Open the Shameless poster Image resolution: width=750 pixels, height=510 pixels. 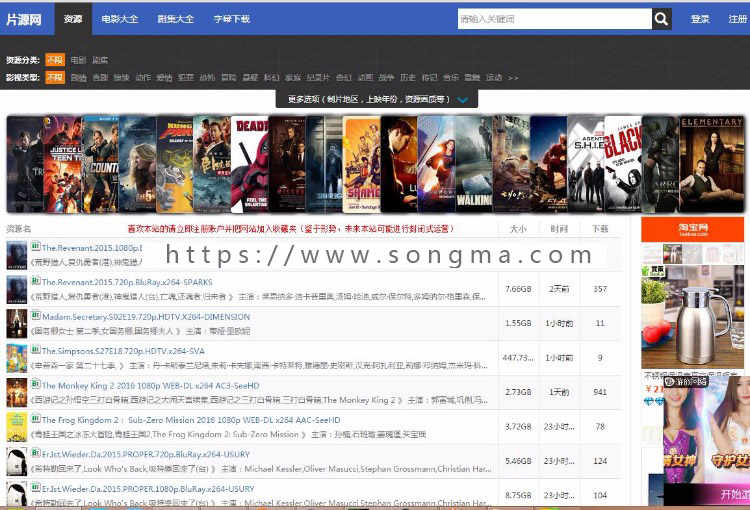coord(362,164)
